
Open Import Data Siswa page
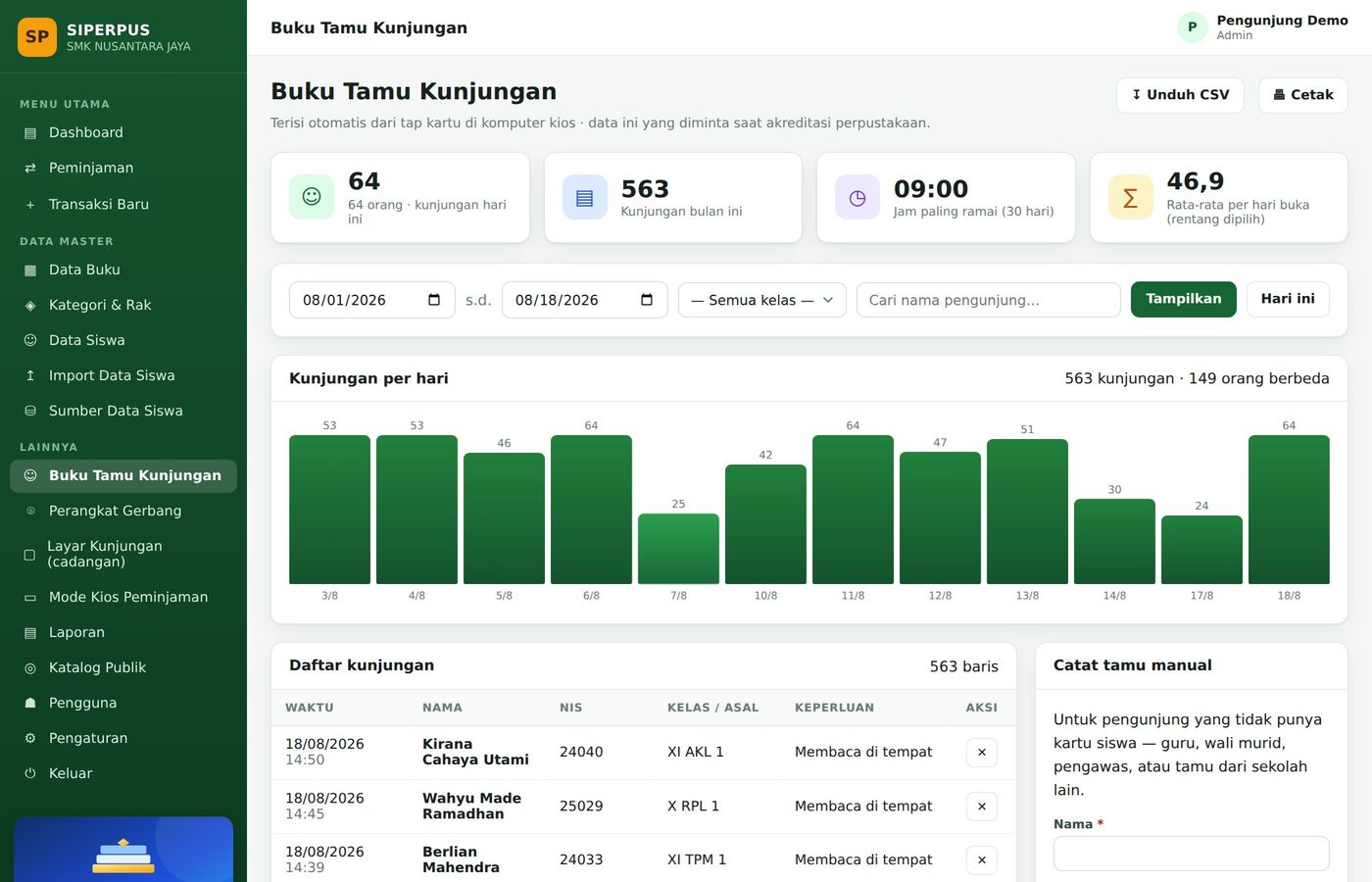123,375
